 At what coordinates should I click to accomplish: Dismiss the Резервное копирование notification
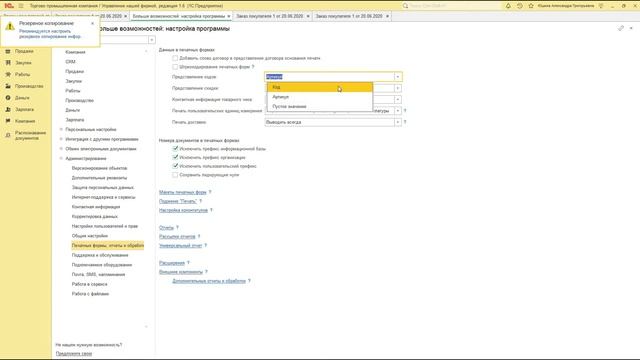[x=92, y=23]
